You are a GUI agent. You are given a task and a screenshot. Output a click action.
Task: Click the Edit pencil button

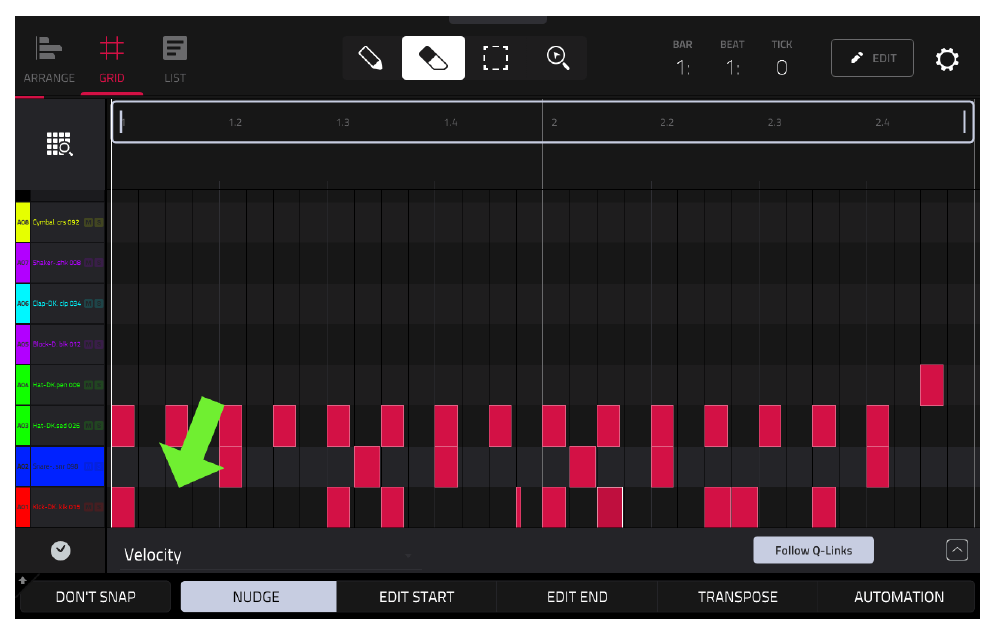pyautogui.click(x=872, y=58)
